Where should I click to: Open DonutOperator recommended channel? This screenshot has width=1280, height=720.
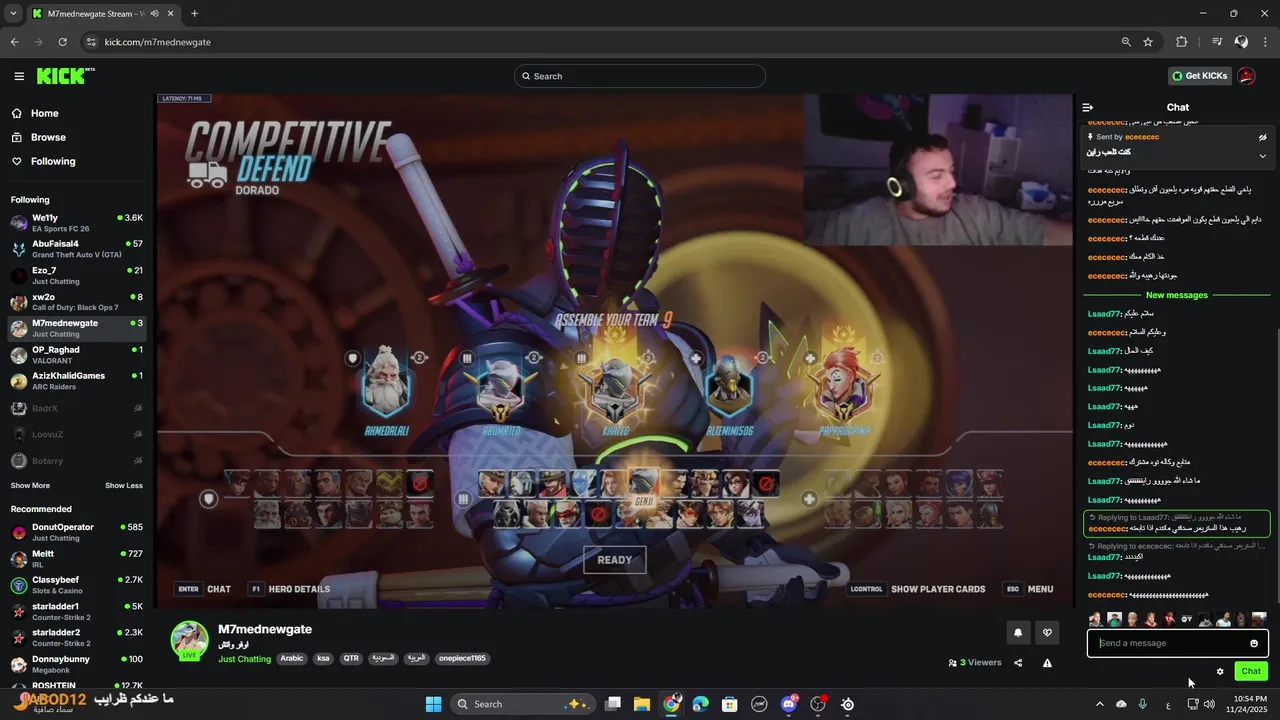click(77, 532)
